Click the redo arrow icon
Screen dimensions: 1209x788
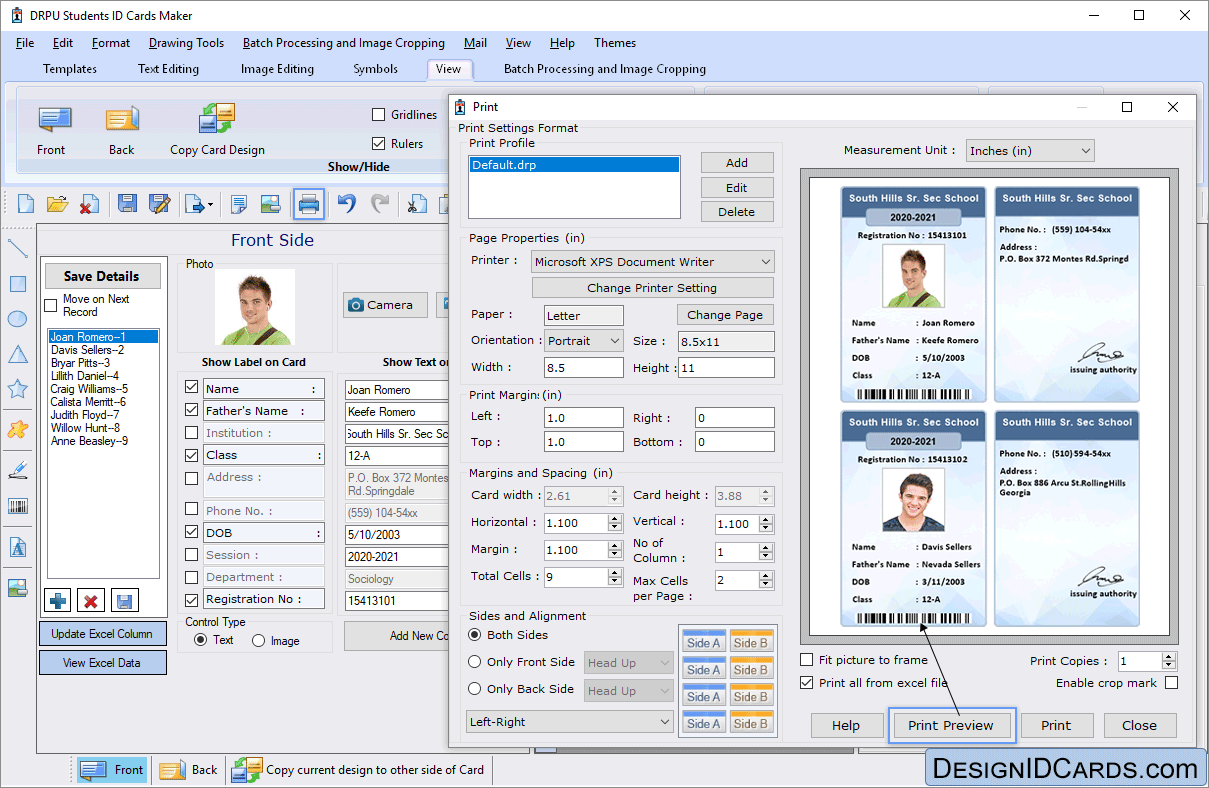[380, 204]
